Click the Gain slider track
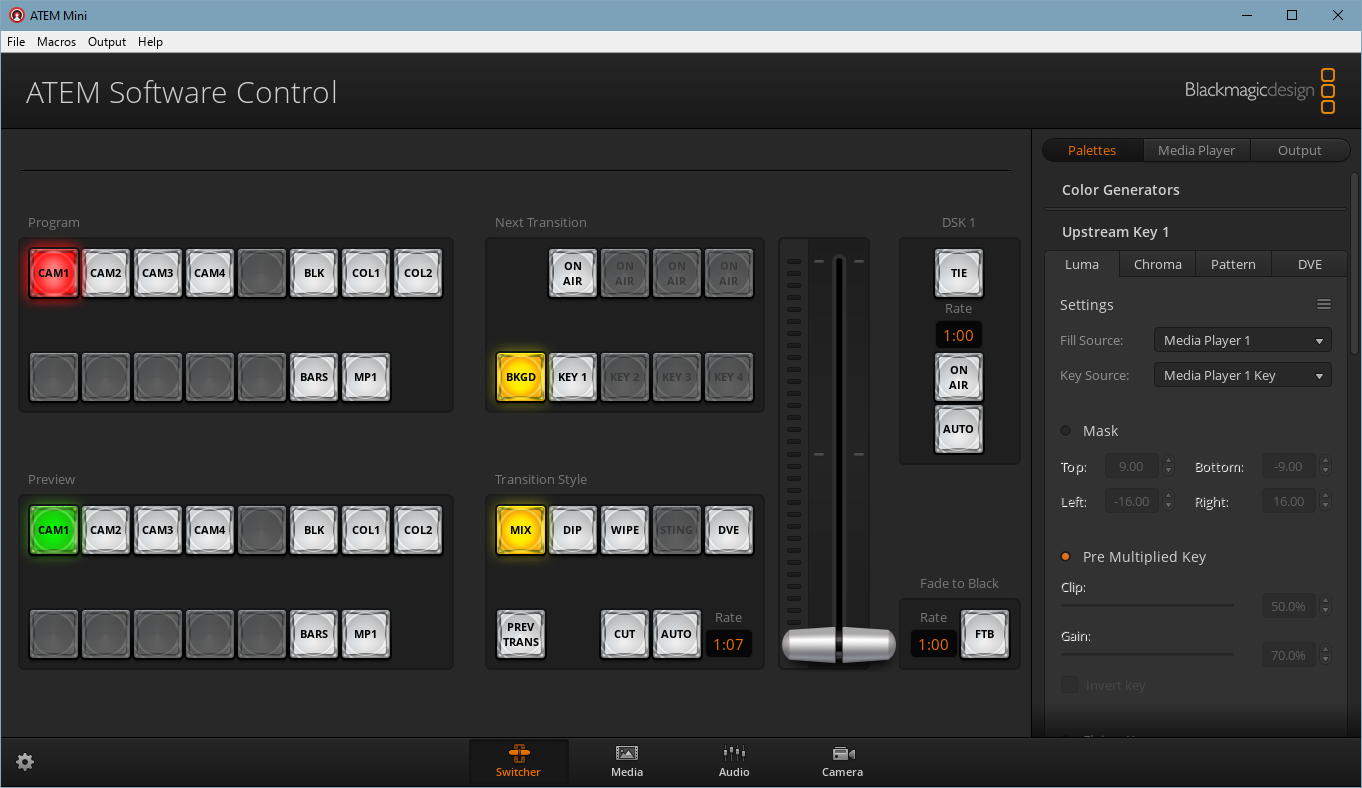The height and width of the screenshot is (788, 1362). point(1146,654)
